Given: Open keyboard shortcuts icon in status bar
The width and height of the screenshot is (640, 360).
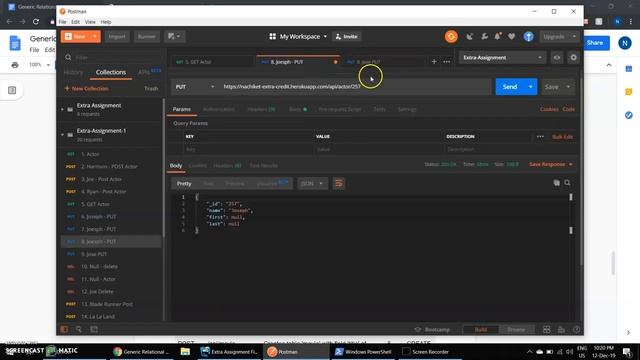Looking at the screenshot, I should click(562, 329).
